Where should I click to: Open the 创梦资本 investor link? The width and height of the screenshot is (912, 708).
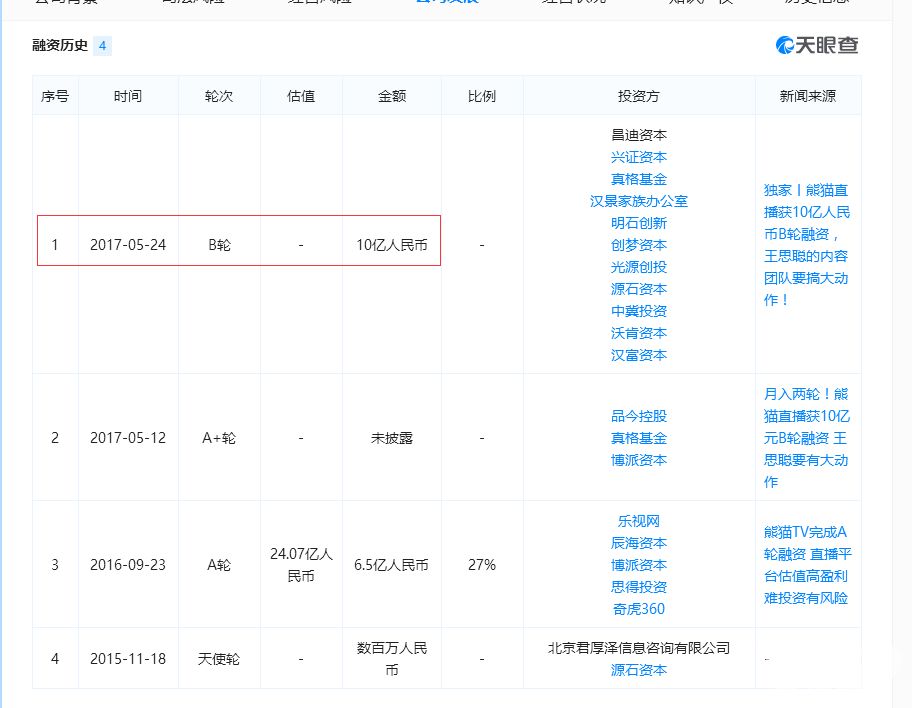pos(639,246)
